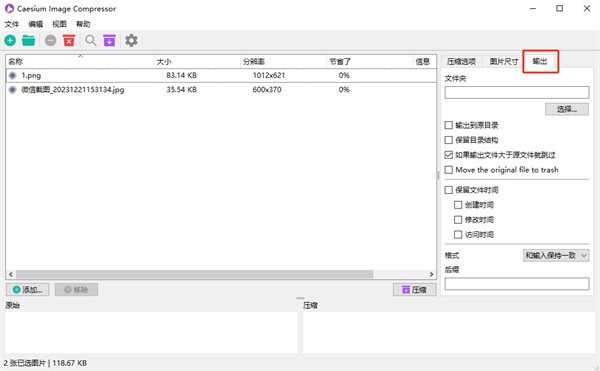600x371 pixels.
Task: Select the 微信截图_20231221153134.jpg row
Action: [221, 89]
